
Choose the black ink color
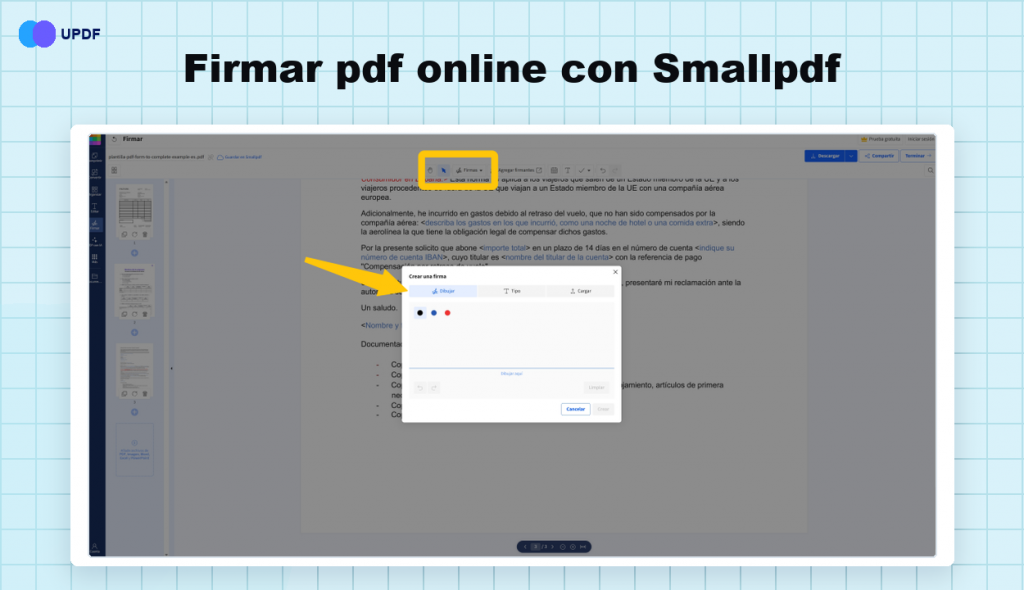click(x=420, y=313)
